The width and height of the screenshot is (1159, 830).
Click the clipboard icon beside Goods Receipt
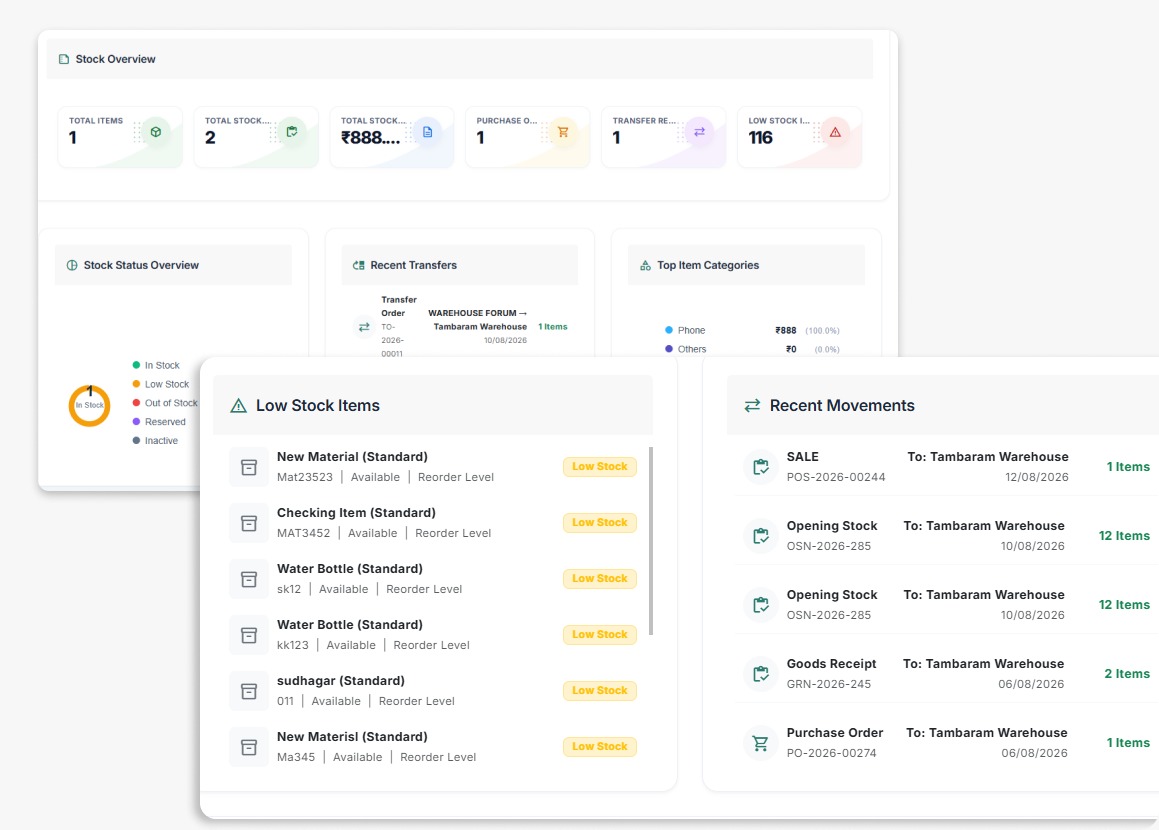(761, 674)
